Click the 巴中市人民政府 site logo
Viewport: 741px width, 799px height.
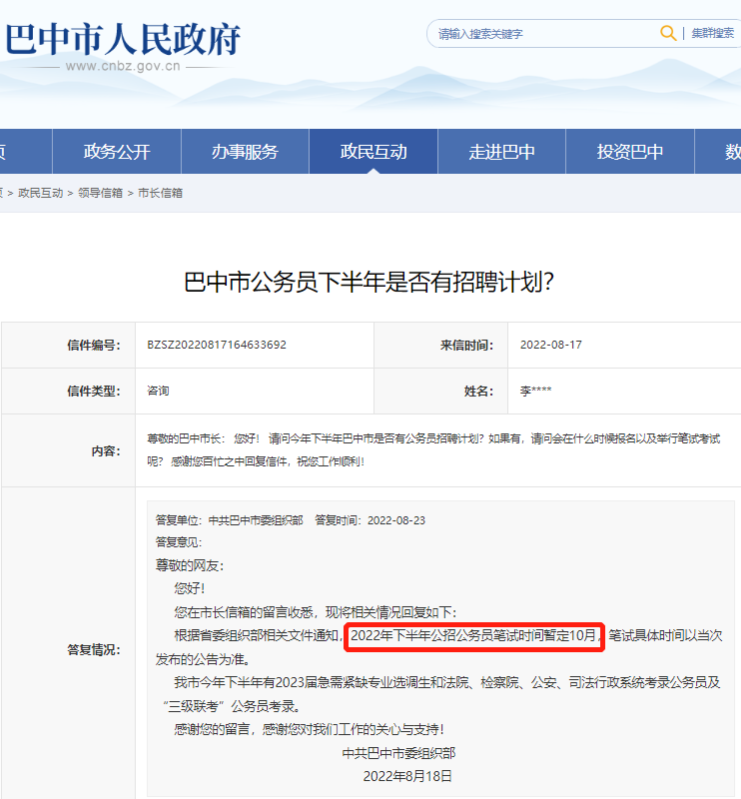123,38
